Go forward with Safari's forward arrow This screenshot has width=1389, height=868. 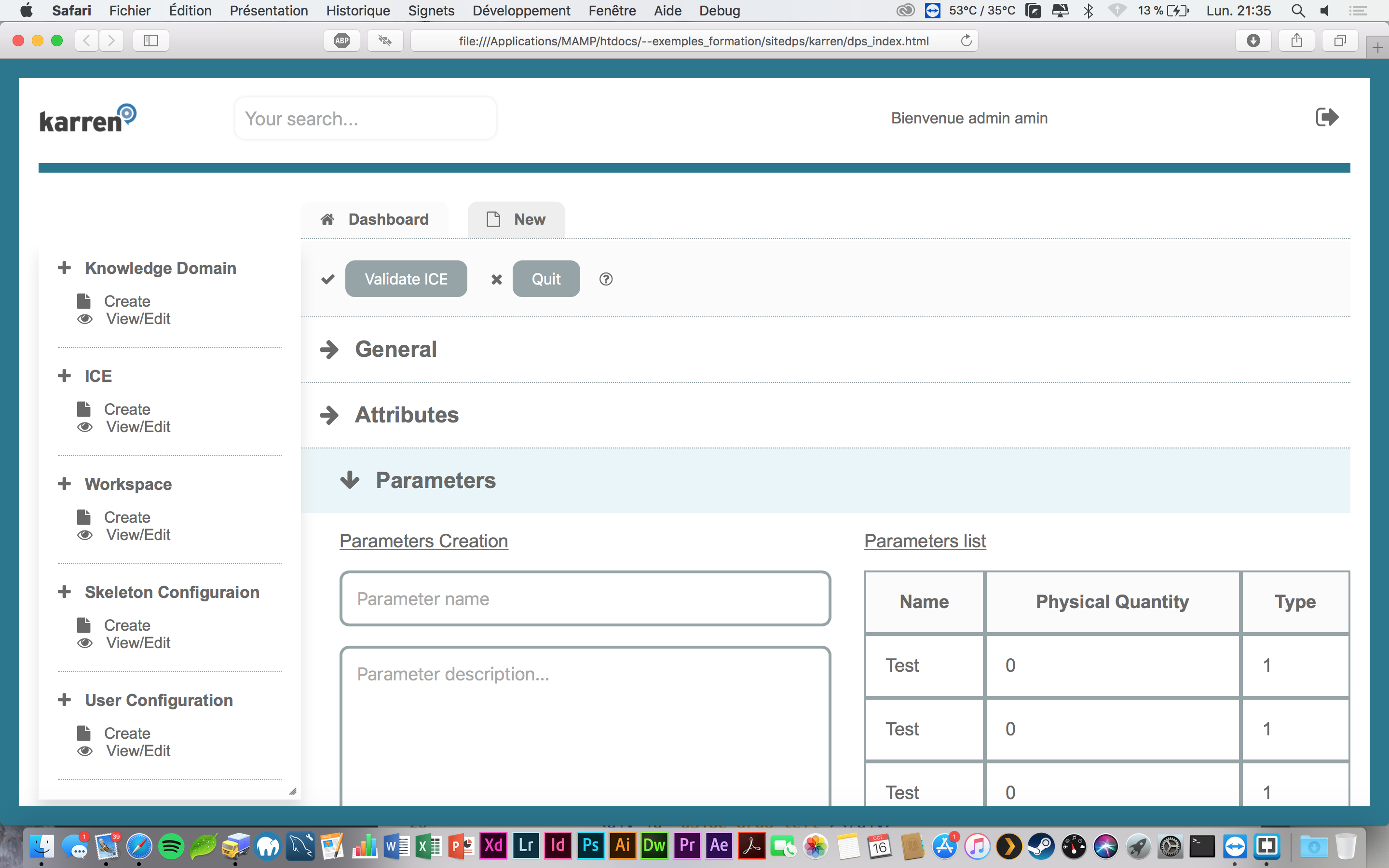(x=111, y=41)
